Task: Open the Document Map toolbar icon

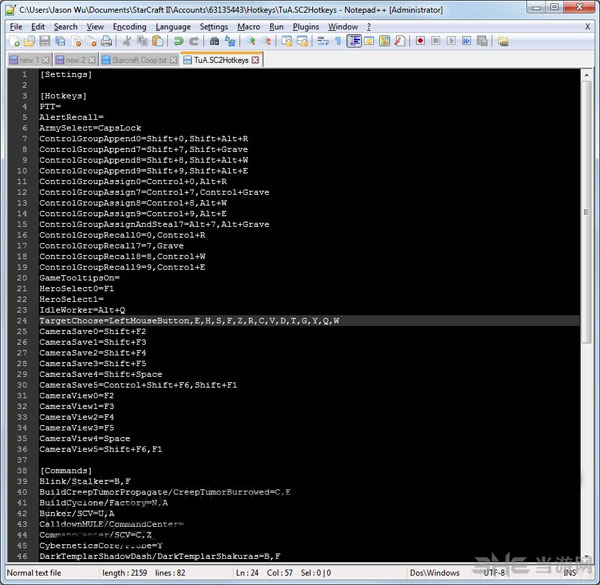Action: click(x=385, y=41)
